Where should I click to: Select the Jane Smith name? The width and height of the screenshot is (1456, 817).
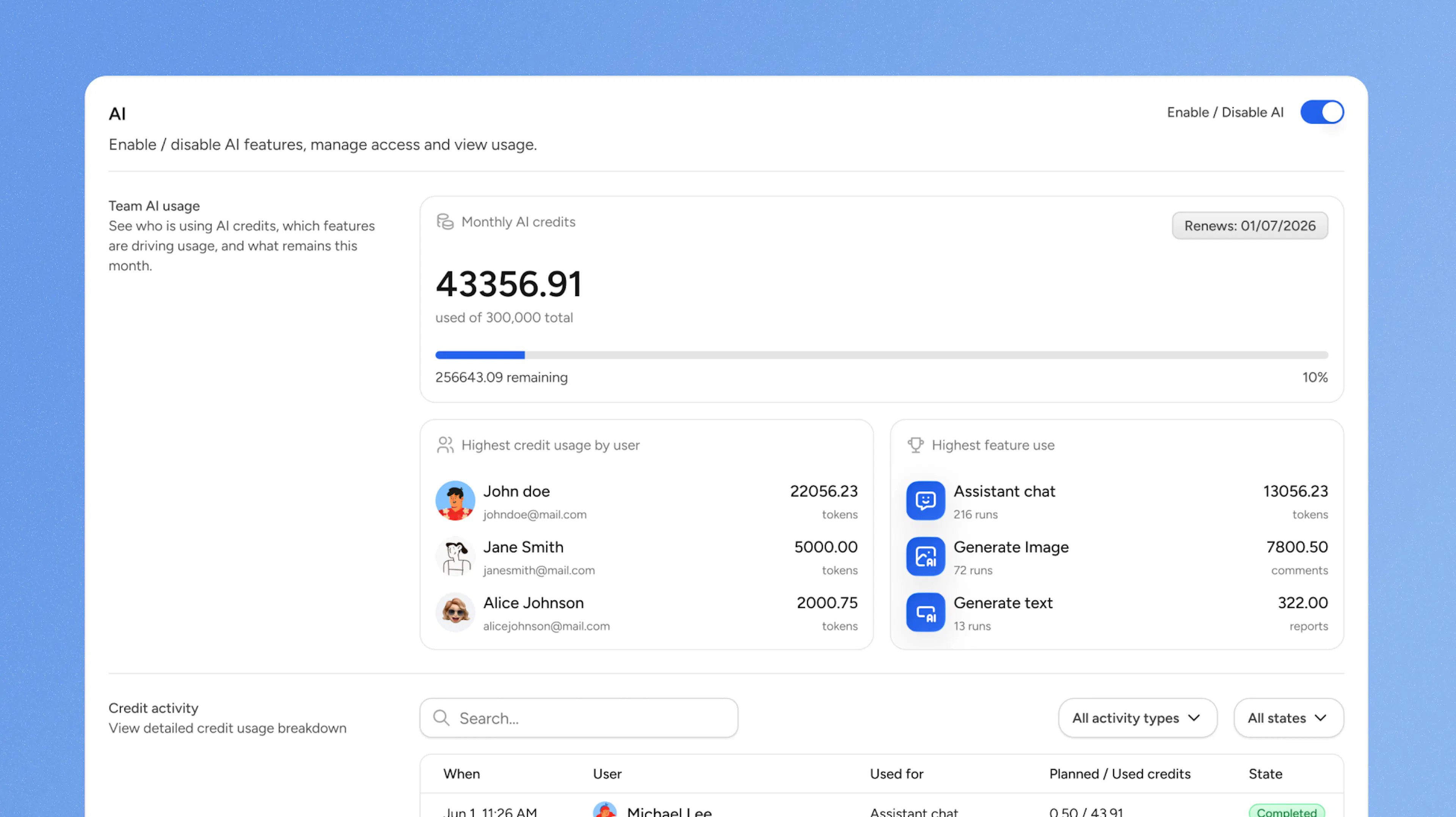[x=523, y=547]
